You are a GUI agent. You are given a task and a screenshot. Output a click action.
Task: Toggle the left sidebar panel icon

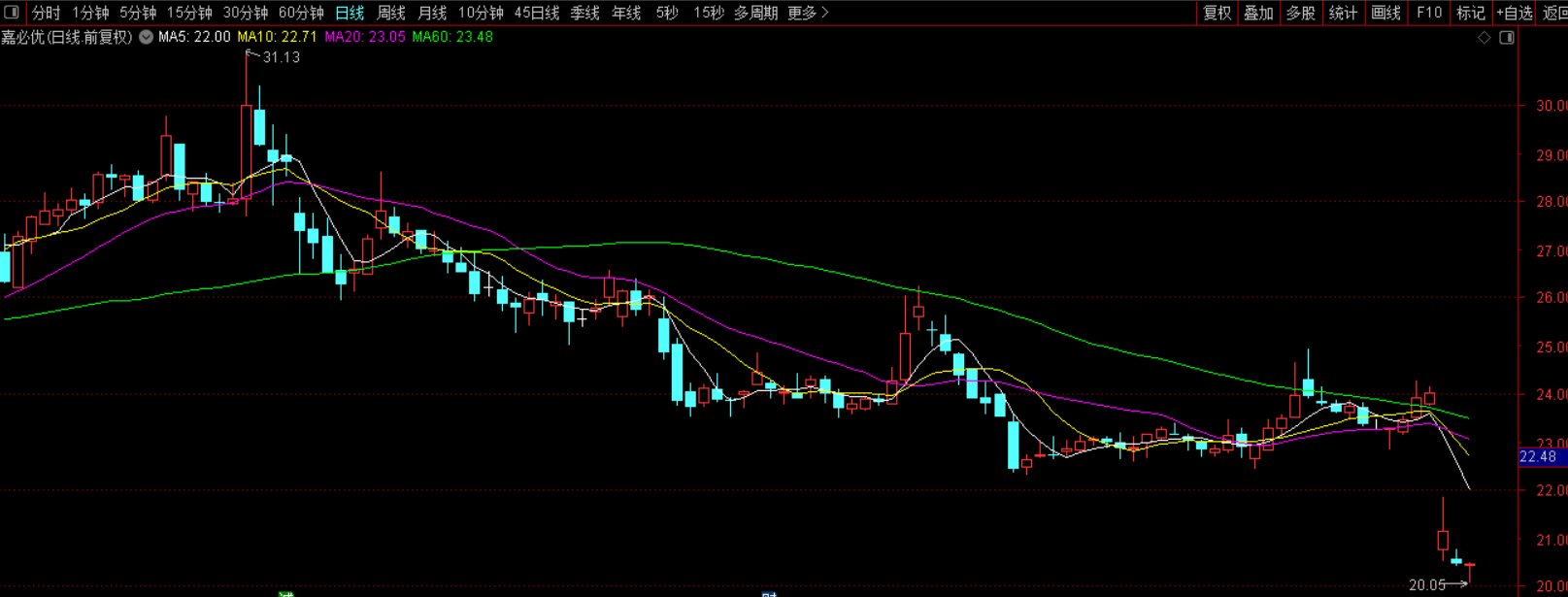coord(12,13)
